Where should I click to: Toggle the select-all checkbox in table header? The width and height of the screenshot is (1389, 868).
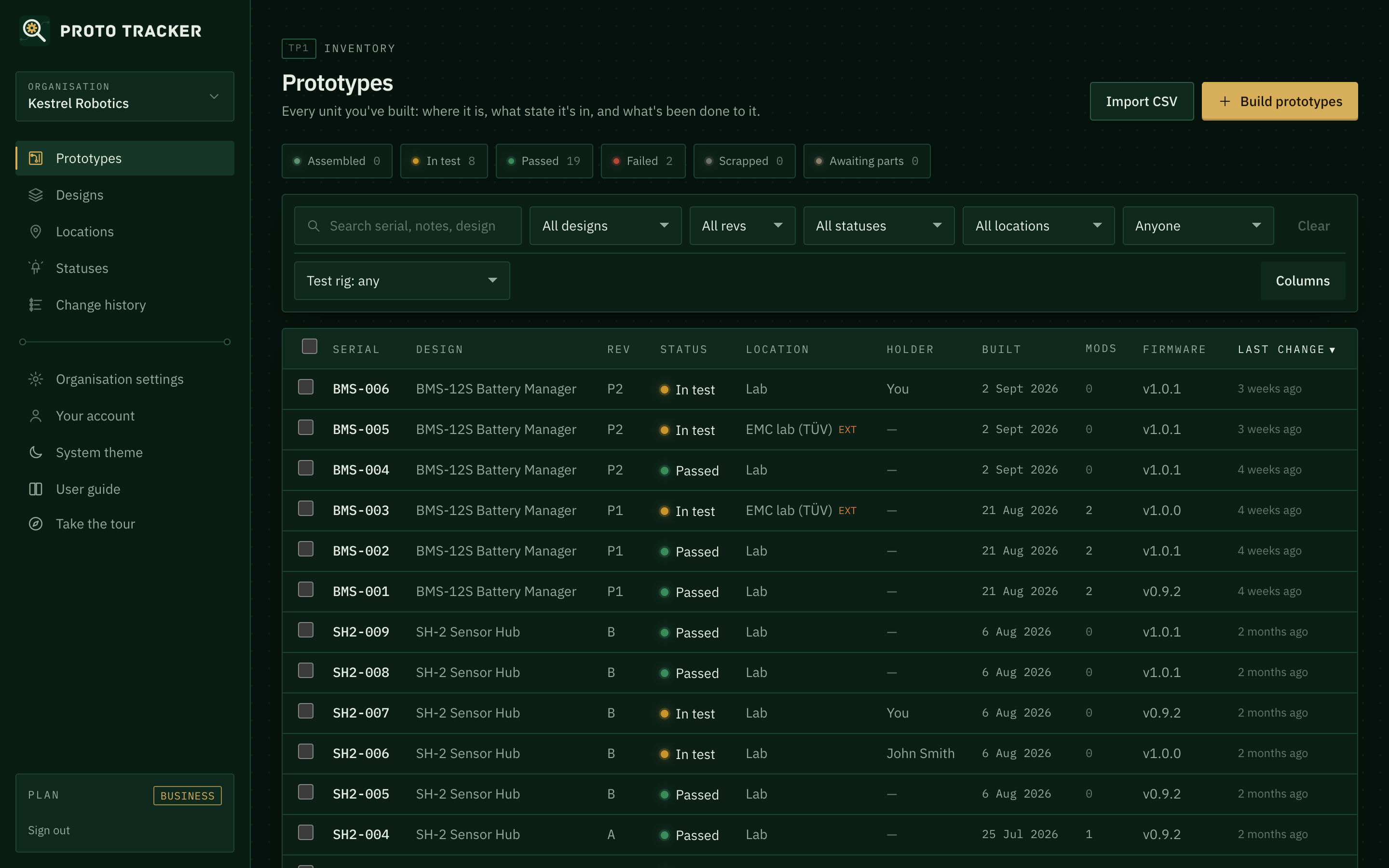[309, 346]
